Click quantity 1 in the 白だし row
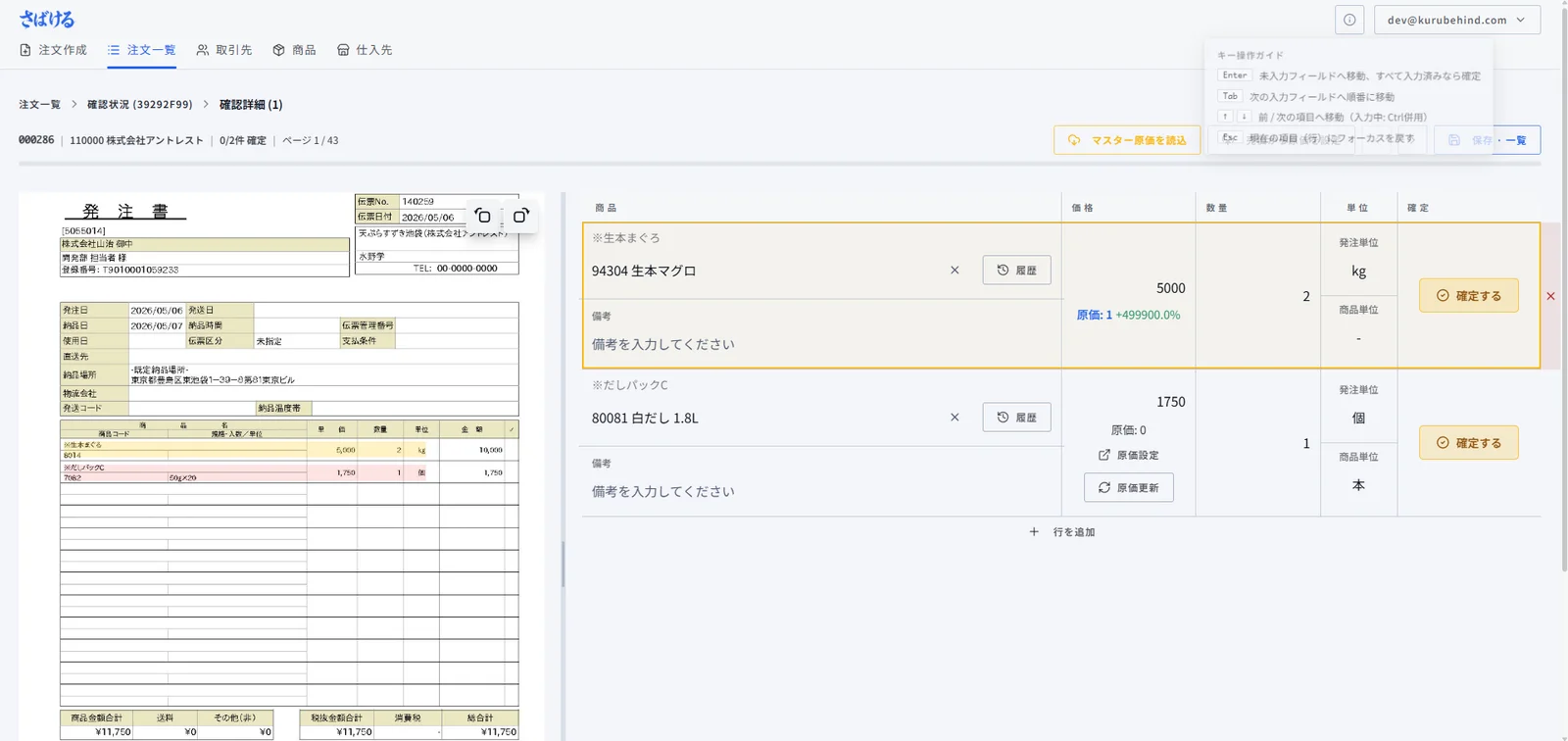 click(x=1305, y=443)
